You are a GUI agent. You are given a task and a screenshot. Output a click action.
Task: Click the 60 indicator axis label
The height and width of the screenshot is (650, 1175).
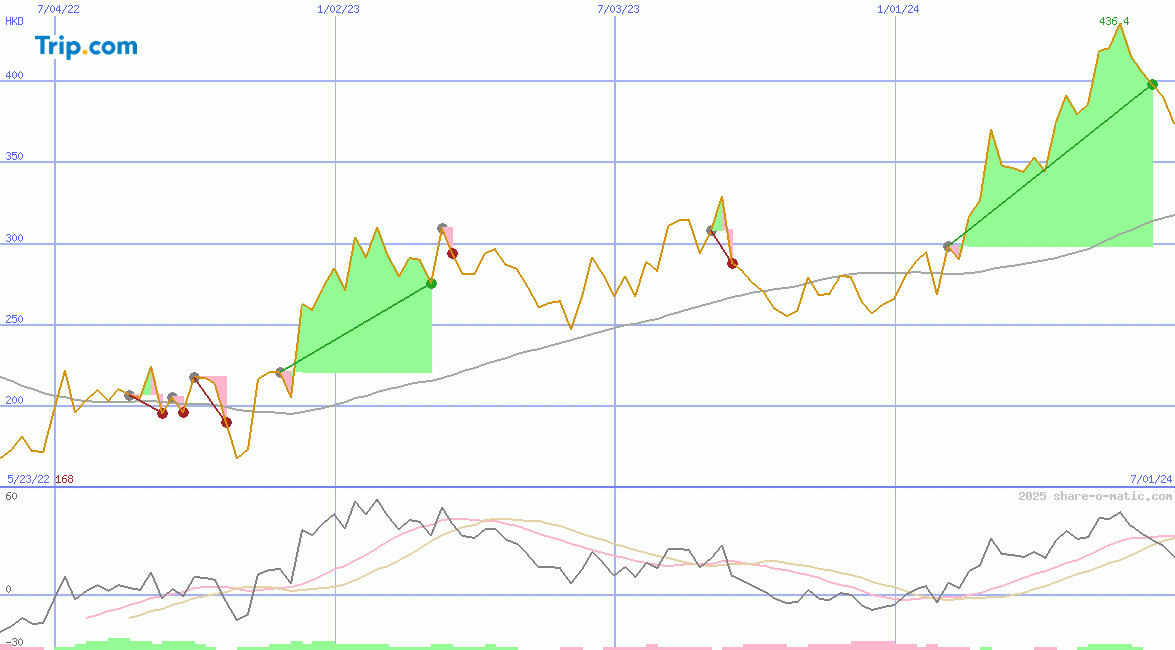pos(11,496)
